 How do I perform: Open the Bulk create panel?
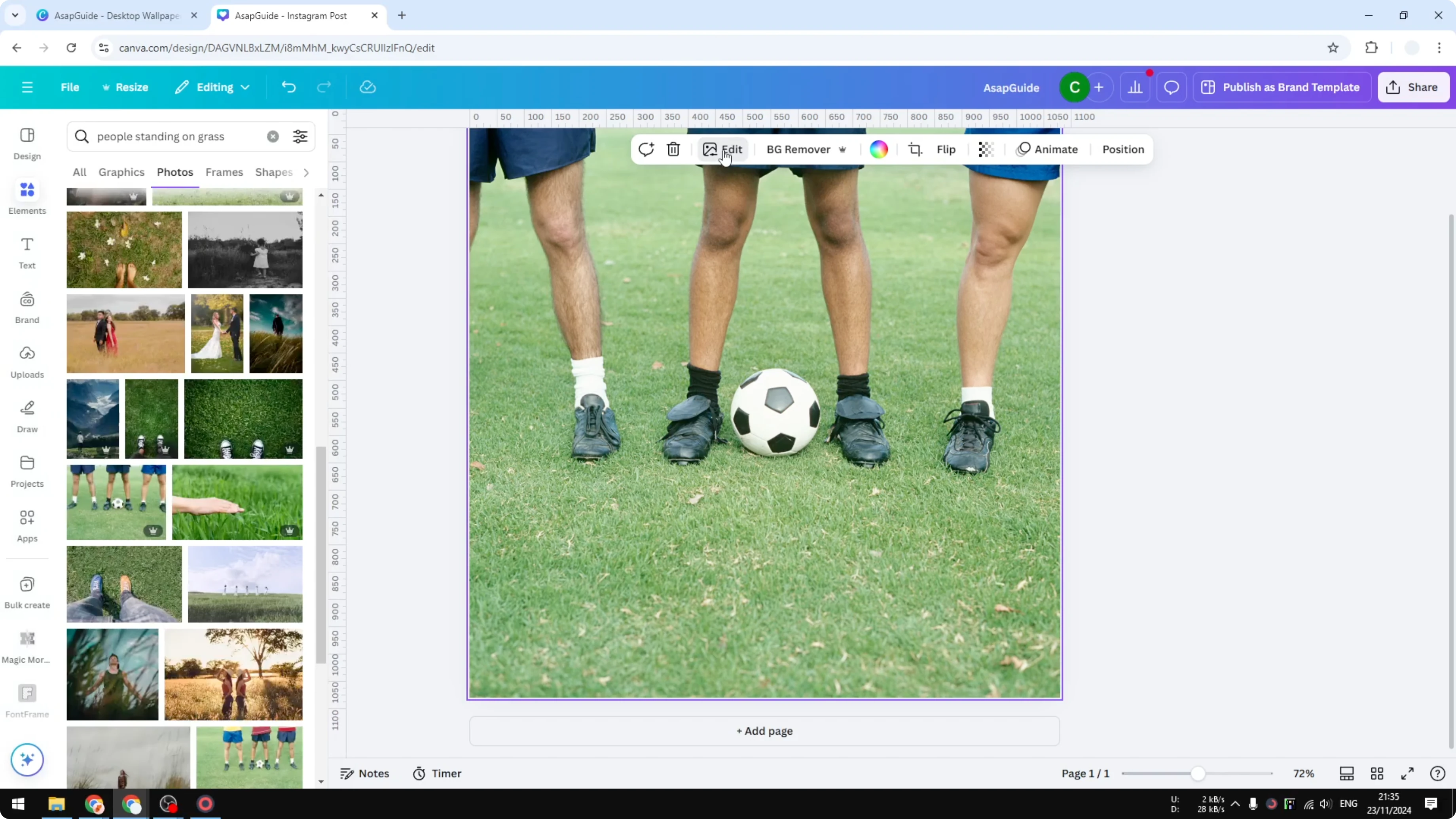coord(27,591)
